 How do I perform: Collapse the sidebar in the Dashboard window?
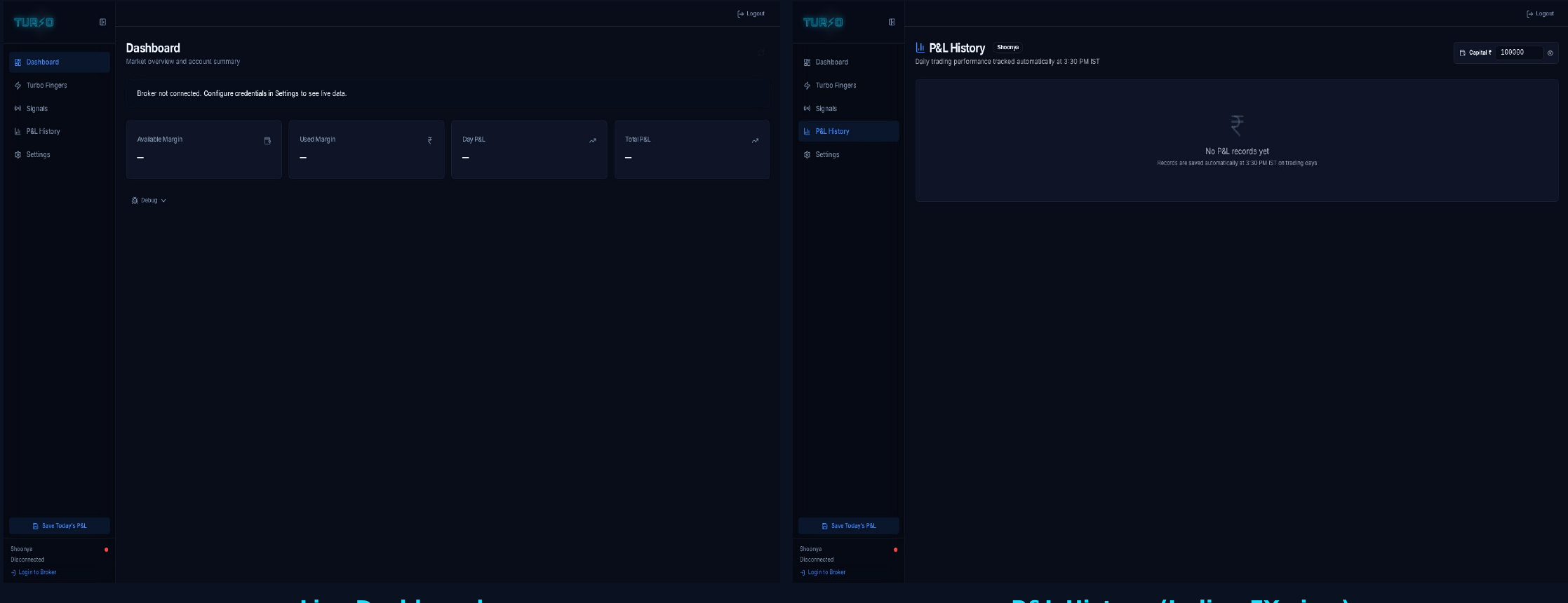(102, 22)
